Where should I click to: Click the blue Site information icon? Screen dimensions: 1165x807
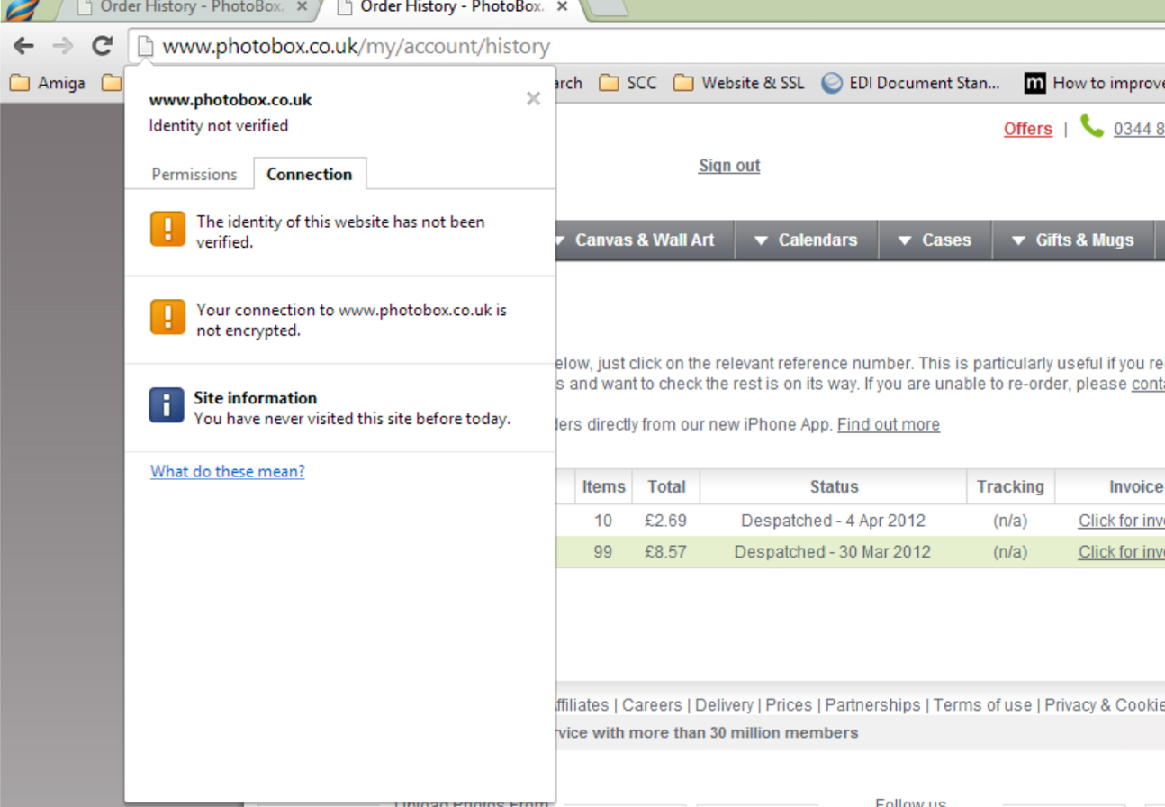(166, 405)
